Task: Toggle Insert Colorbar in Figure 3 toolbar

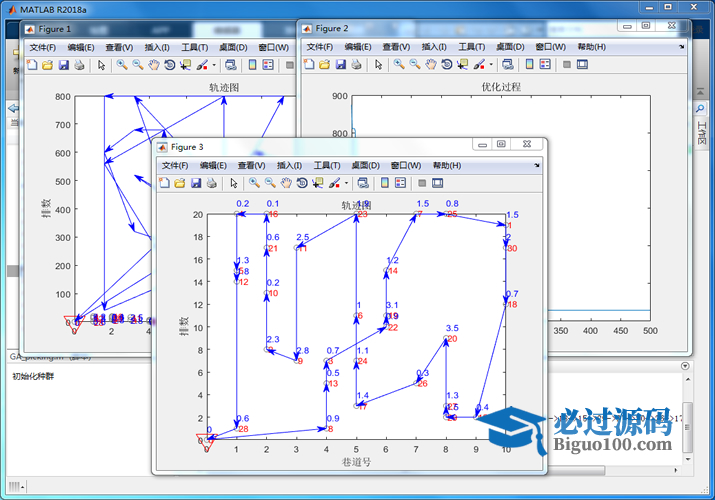Action: coord(383,183)
